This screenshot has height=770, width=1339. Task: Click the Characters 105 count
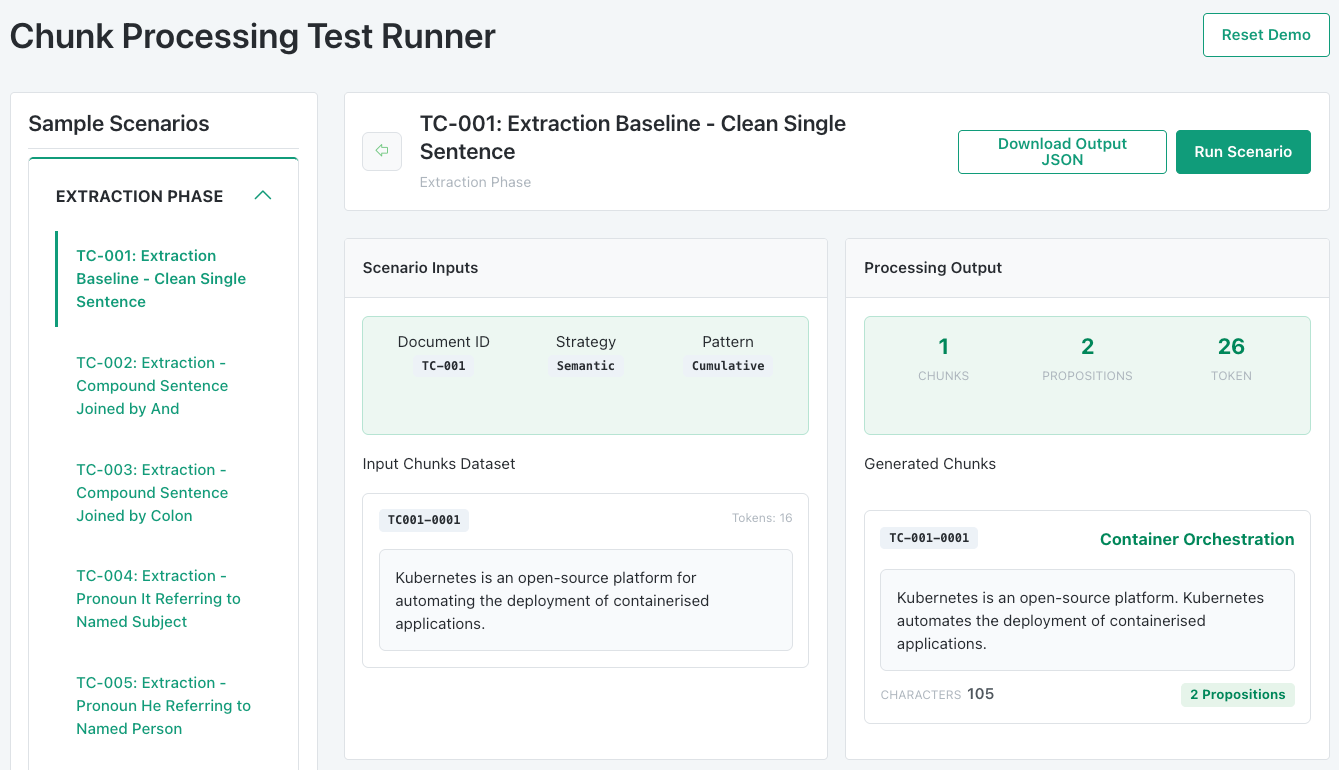click(x=937, y=694)
